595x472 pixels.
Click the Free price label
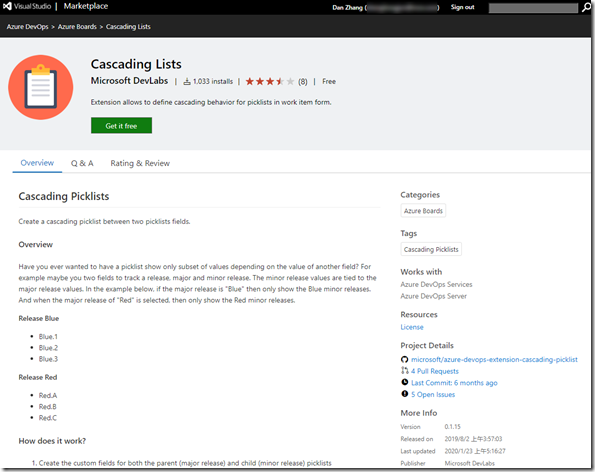329,81
